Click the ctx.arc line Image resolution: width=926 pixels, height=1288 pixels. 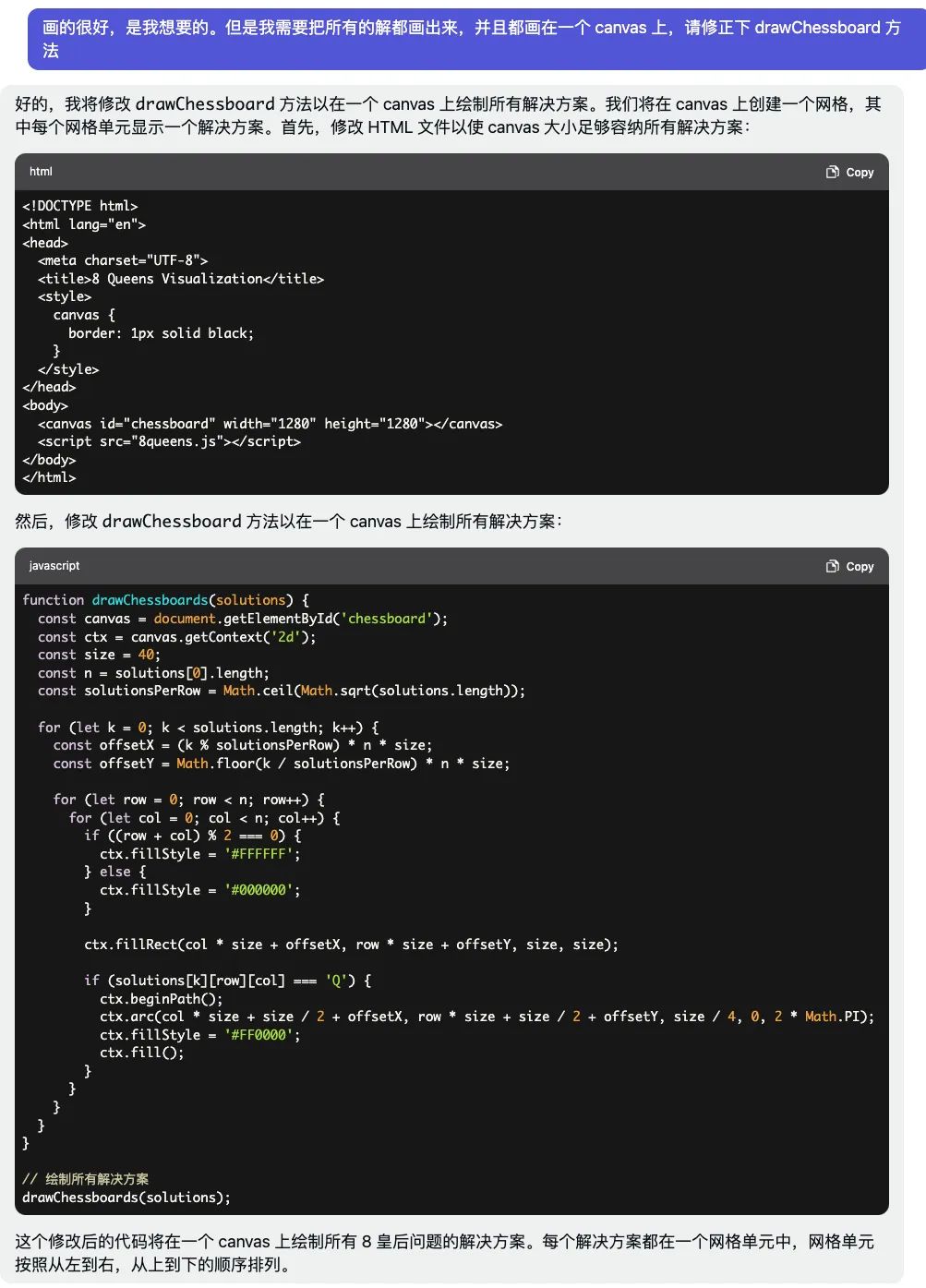pyautogui.click(x=487, y=1017)
